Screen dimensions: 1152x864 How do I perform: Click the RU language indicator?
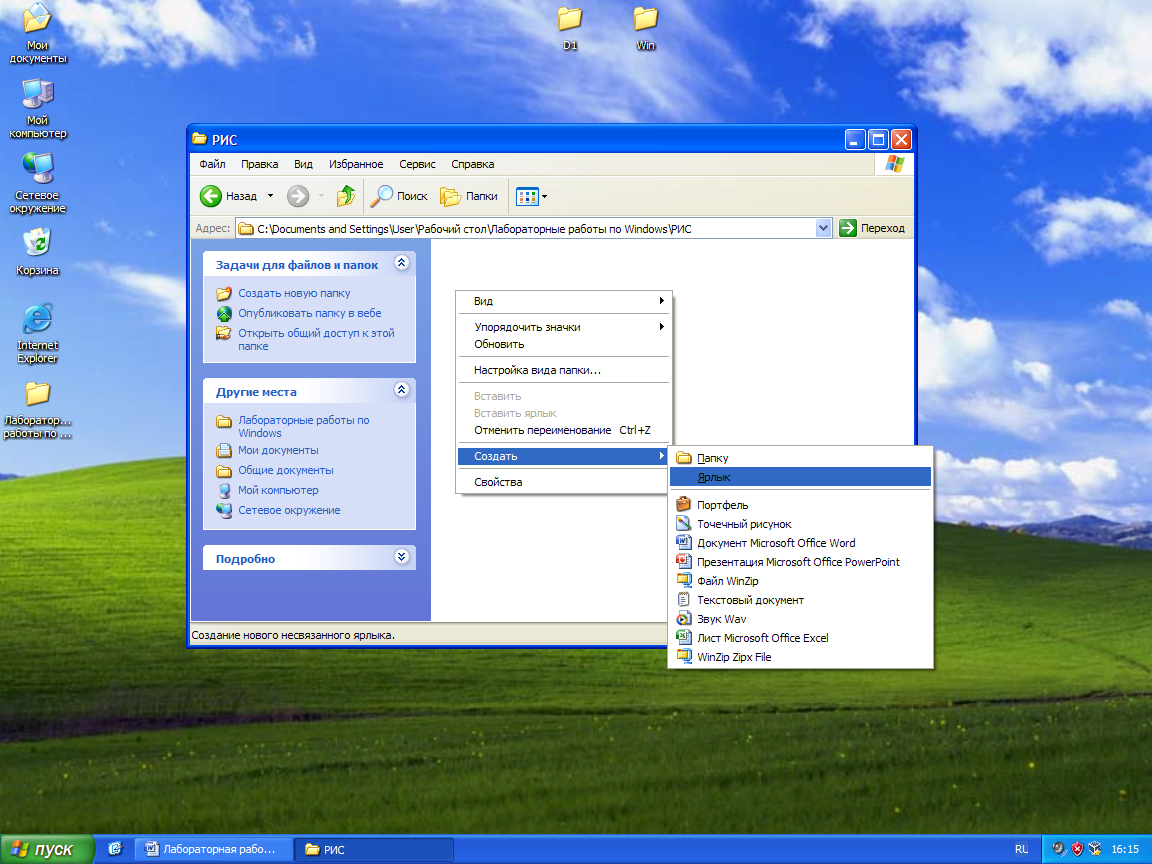(1021, 849)
